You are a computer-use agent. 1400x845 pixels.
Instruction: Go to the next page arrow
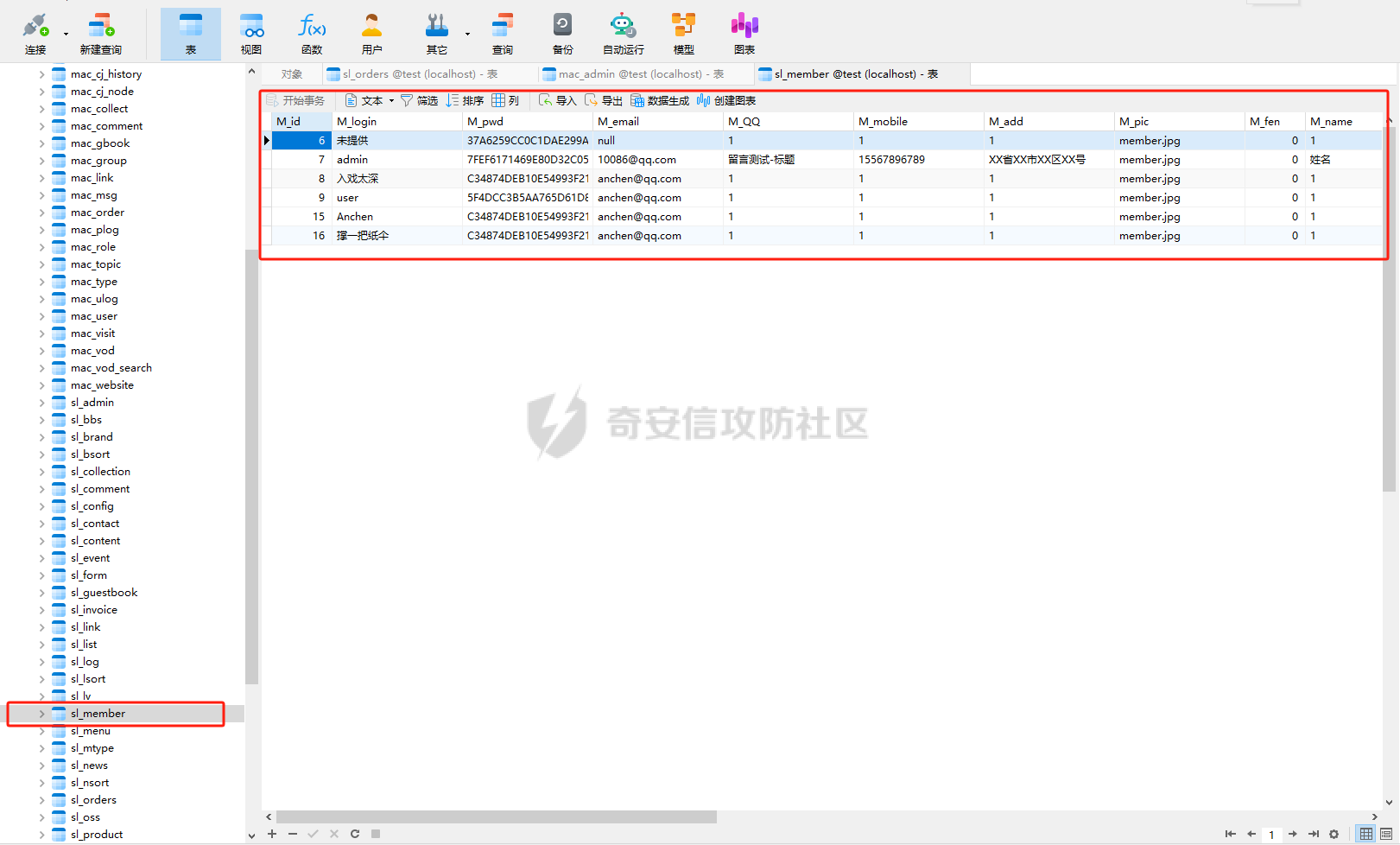[x=1293, y=834]
